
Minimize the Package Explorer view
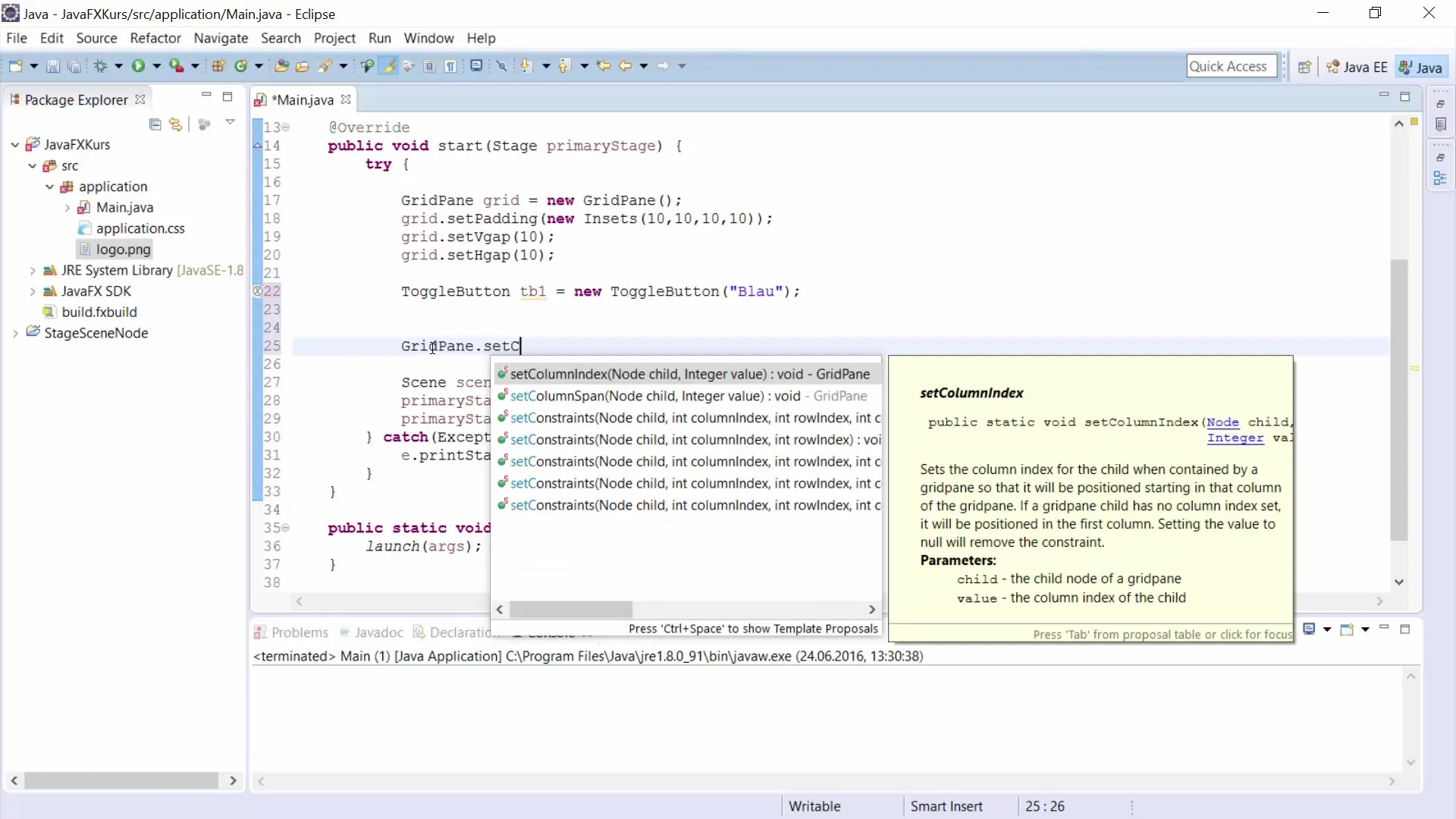(206, 96)
